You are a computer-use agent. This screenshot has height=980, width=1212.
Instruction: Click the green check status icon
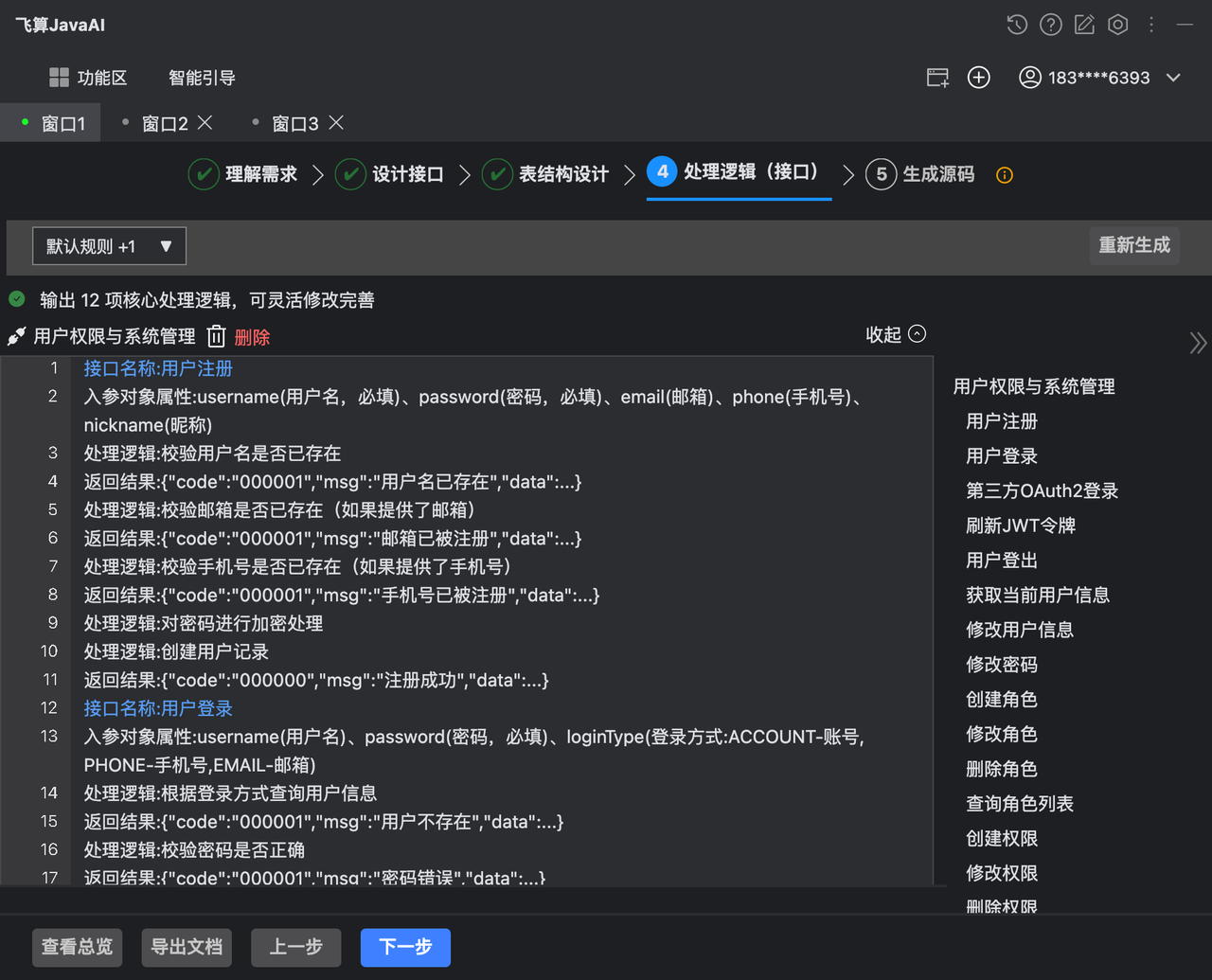coord(17,299)
